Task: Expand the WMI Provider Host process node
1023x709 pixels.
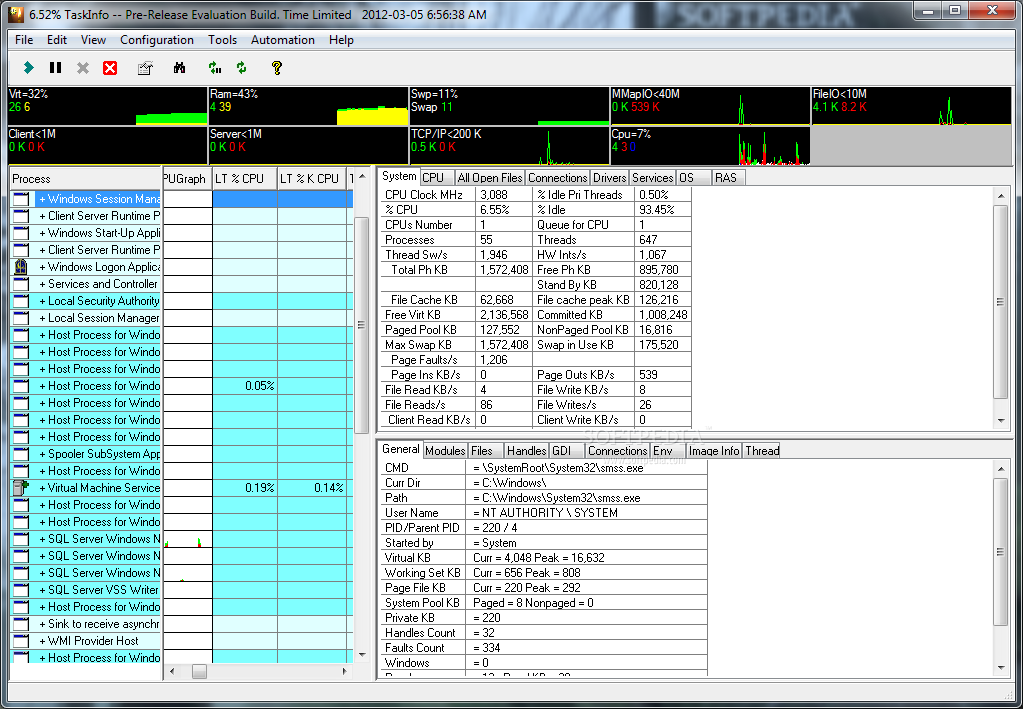Action: pyautogui.click(x=42, y=641)
